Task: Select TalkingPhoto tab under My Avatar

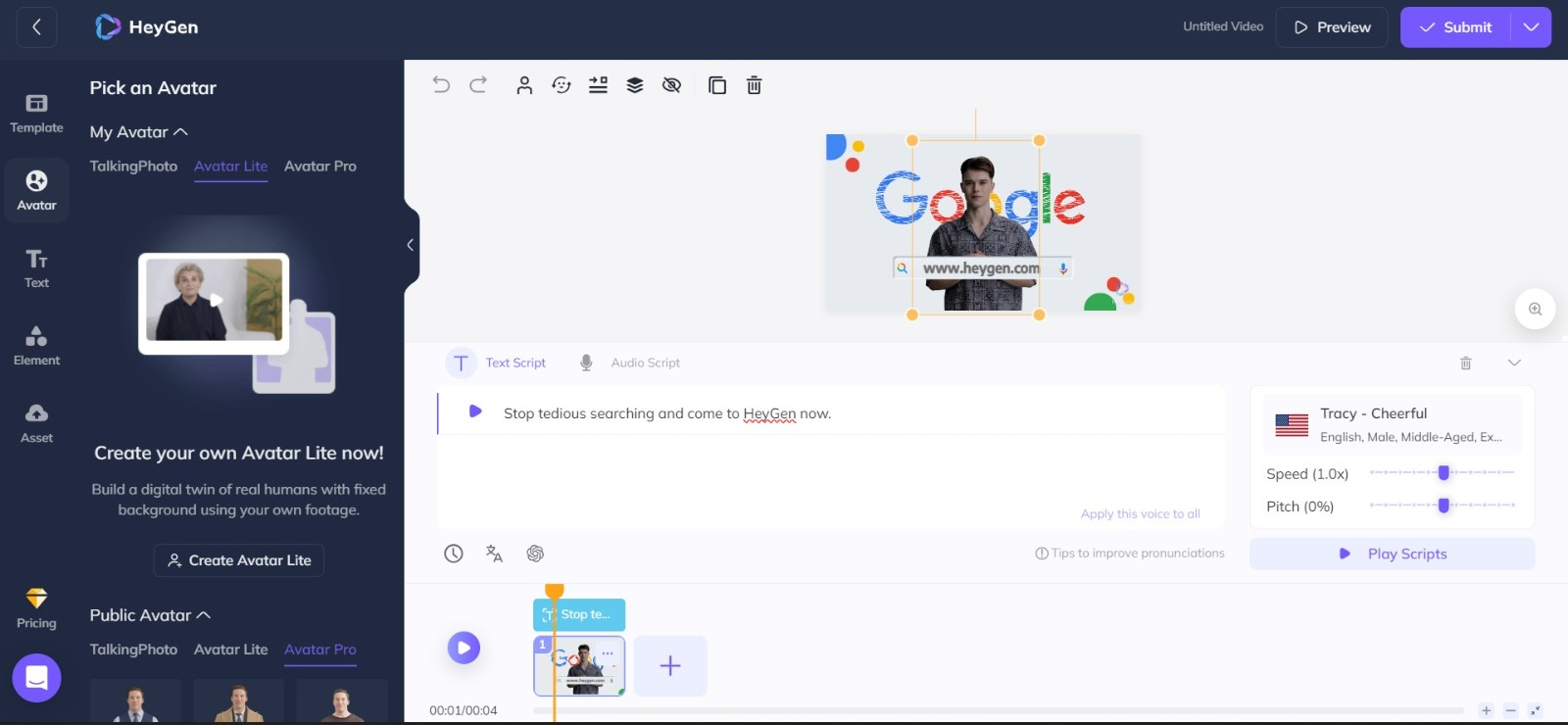Action: click(133, 167)
